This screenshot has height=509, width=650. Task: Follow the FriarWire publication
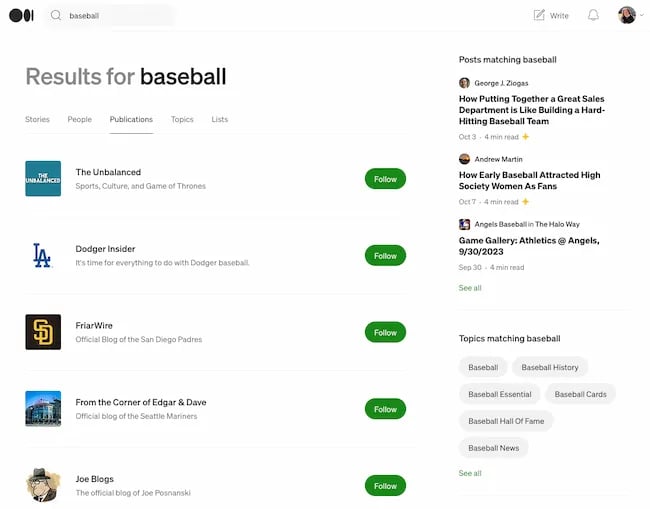click(x=385, y=332)
